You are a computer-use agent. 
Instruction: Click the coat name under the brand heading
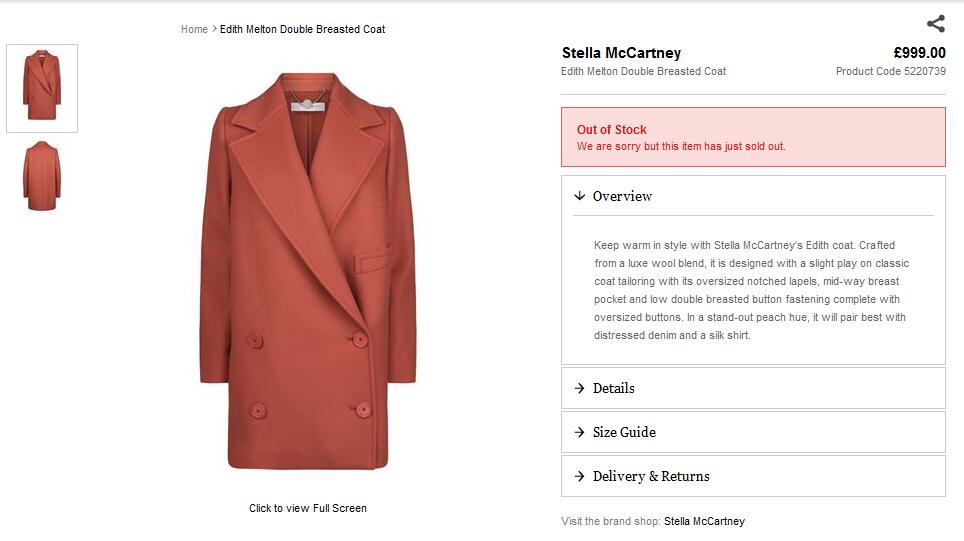click(643, 72)
